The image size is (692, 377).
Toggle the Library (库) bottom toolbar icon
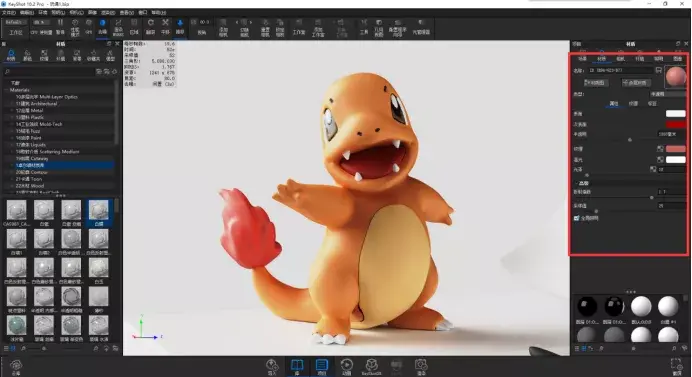[x=297, y=367]
